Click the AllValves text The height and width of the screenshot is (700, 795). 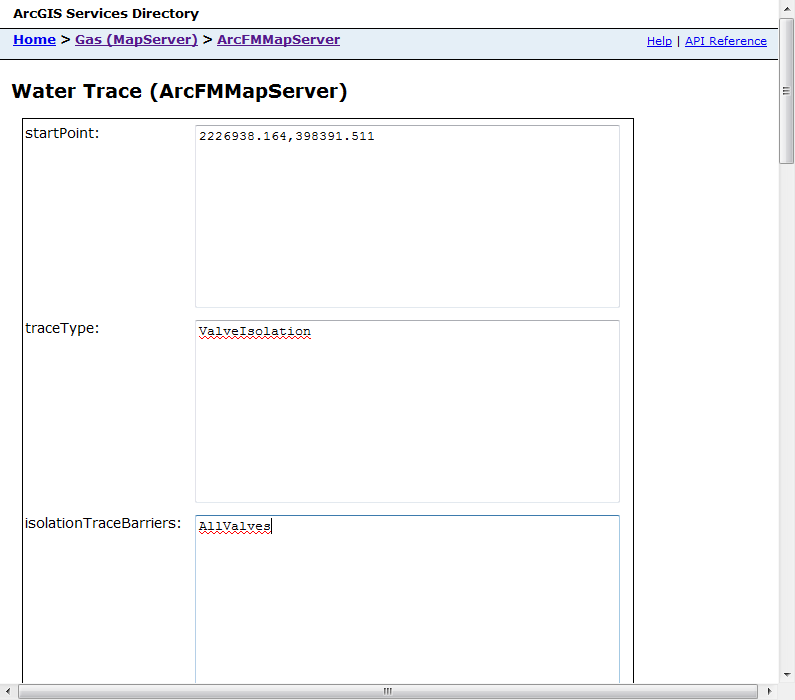point(235,527)
